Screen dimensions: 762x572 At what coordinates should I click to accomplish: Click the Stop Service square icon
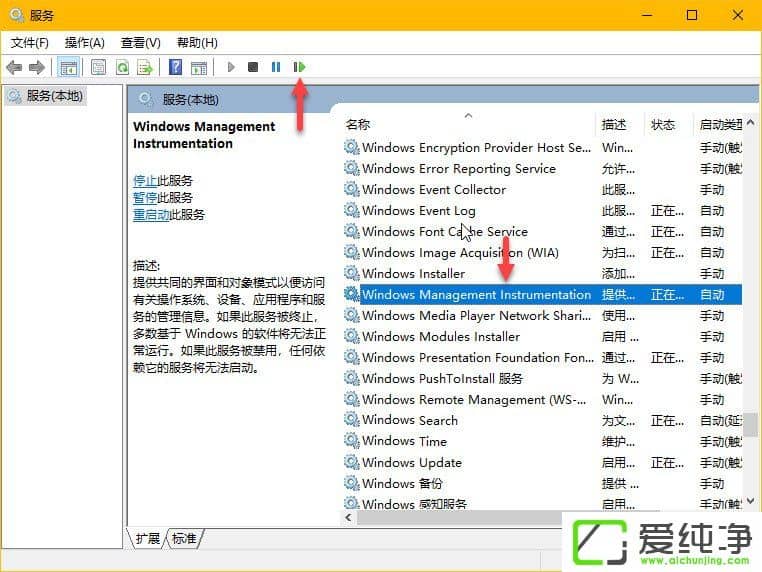pos(253,67)
